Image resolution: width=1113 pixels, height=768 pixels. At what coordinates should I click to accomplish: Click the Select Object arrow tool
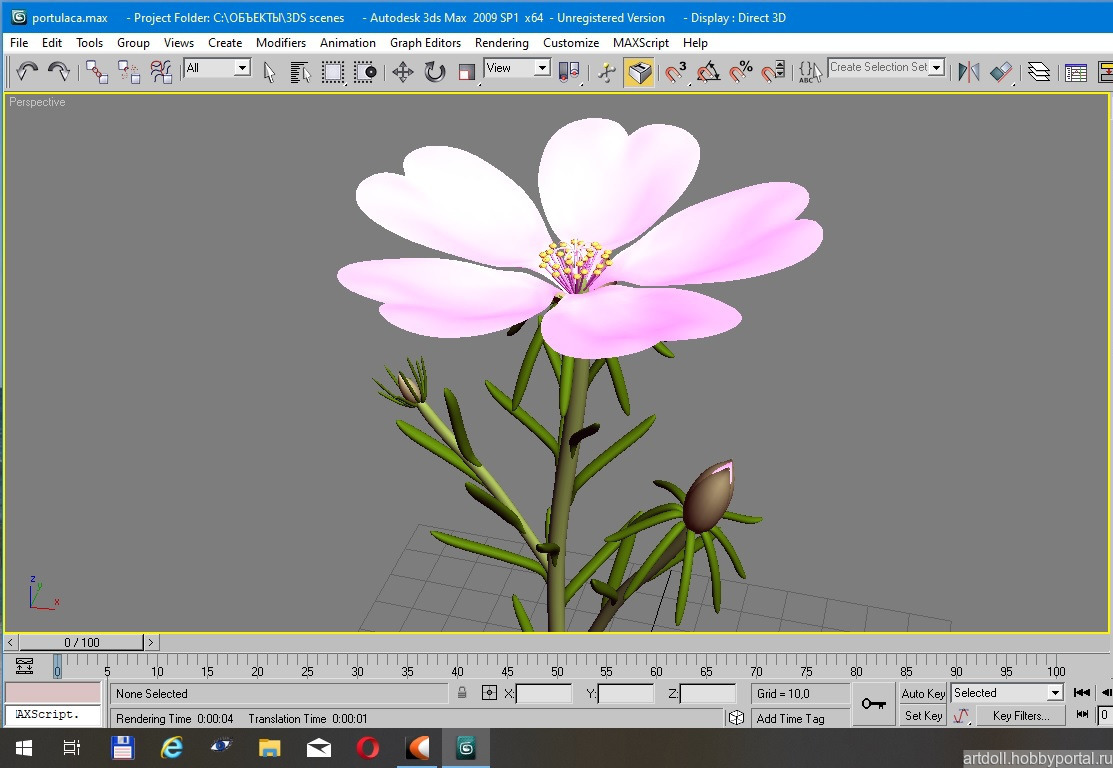click(269, 72)
